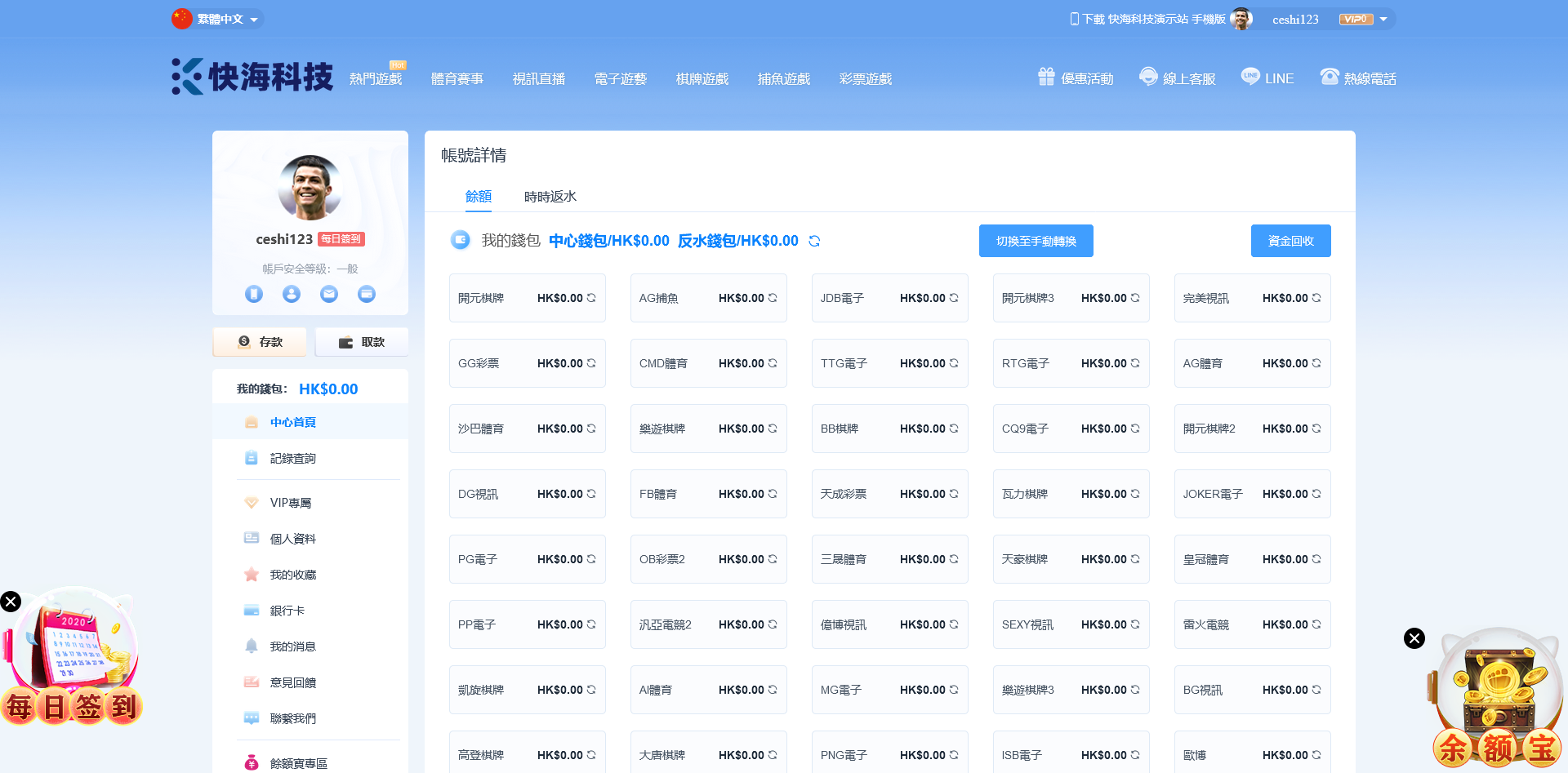Refresh the AG捕魚 balance

(773, 298)
